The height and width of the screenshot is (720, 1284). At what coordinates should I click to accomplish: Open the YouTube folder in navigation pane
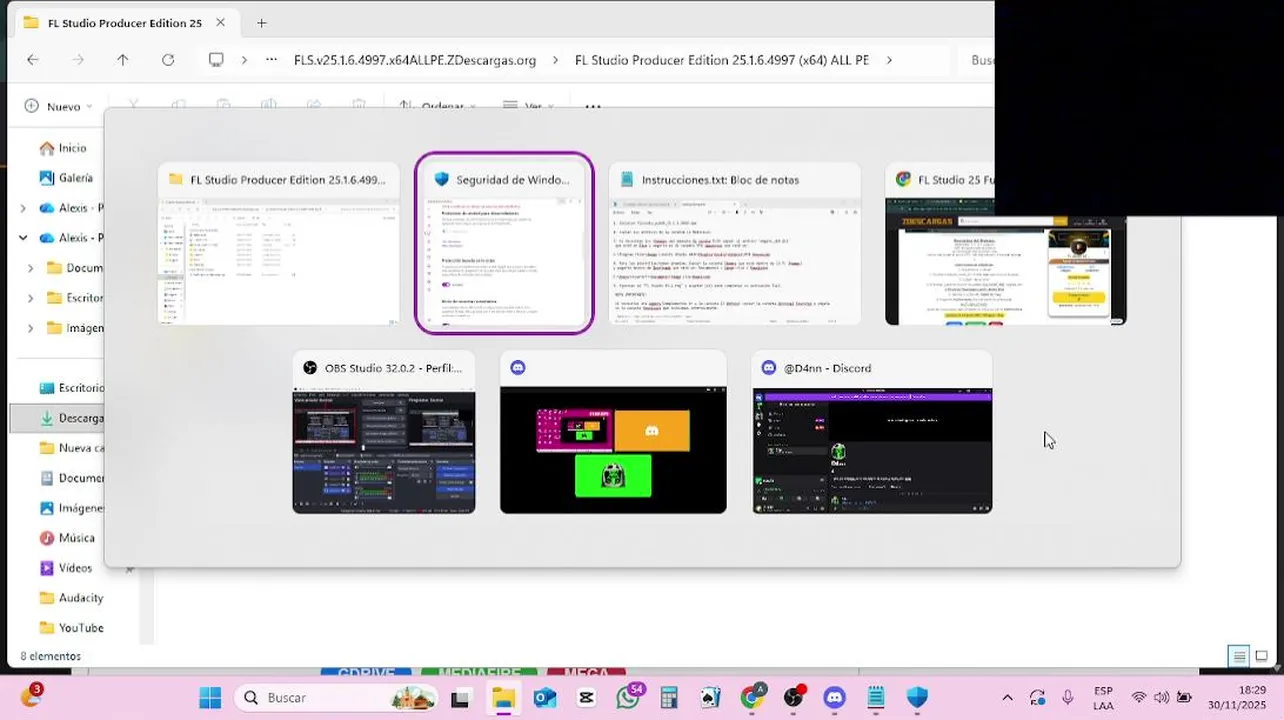point(70,628)
